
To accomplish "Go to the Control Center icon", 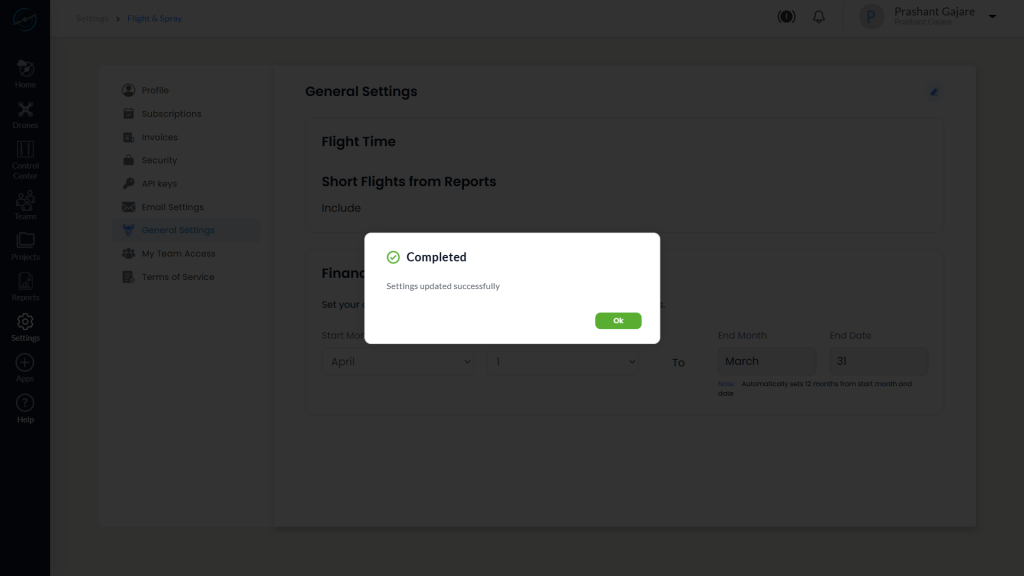I will (x=25, y=150).
